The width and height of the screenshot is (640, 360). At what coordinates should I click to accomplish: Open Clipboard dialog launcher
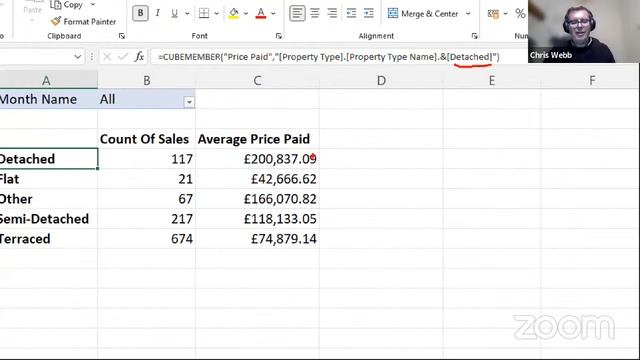(122, 36)
